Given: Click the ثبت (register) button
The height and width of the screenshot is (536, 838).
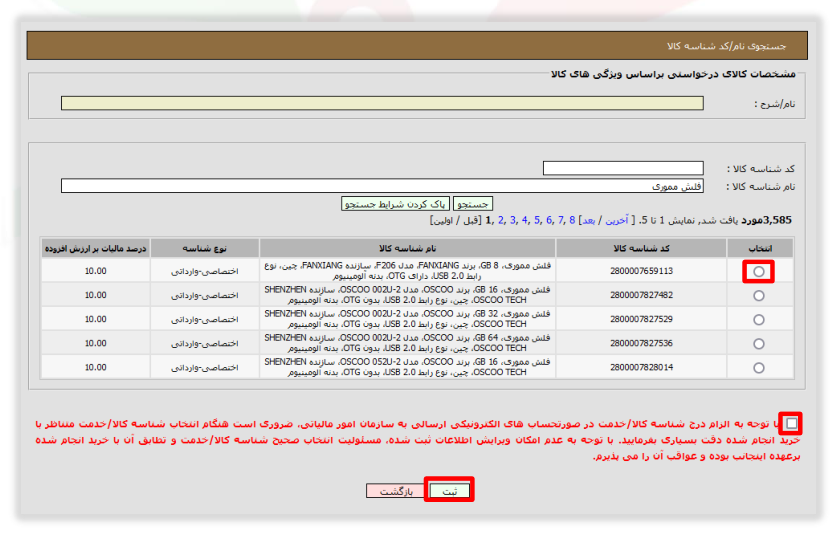Looking at the screenshot, I should point(449,491).
